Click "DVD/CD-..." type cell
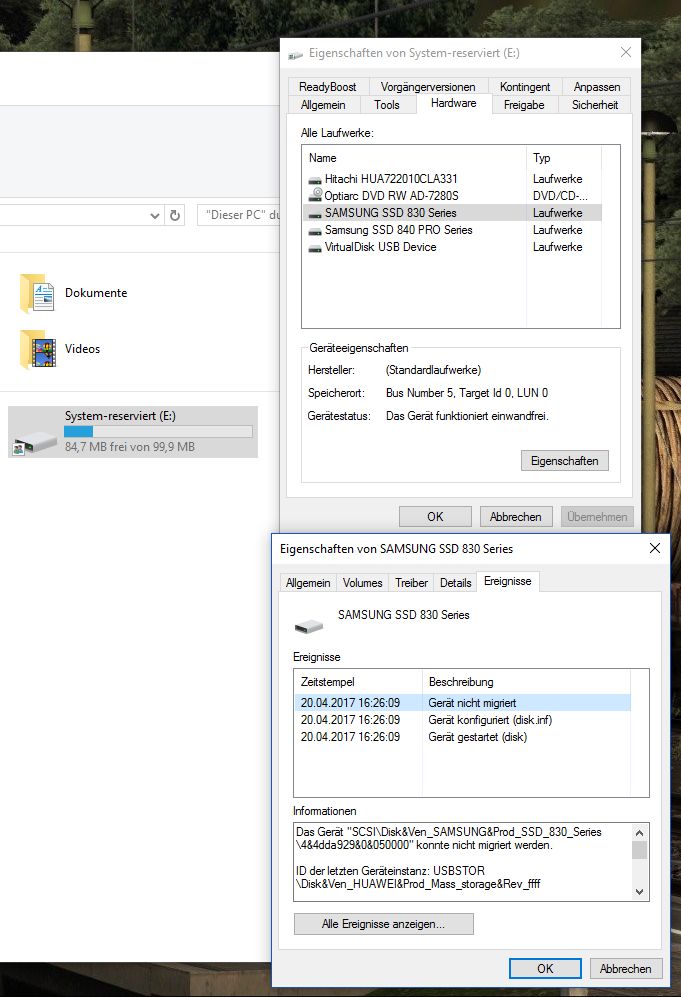 [x=560, y=196]
